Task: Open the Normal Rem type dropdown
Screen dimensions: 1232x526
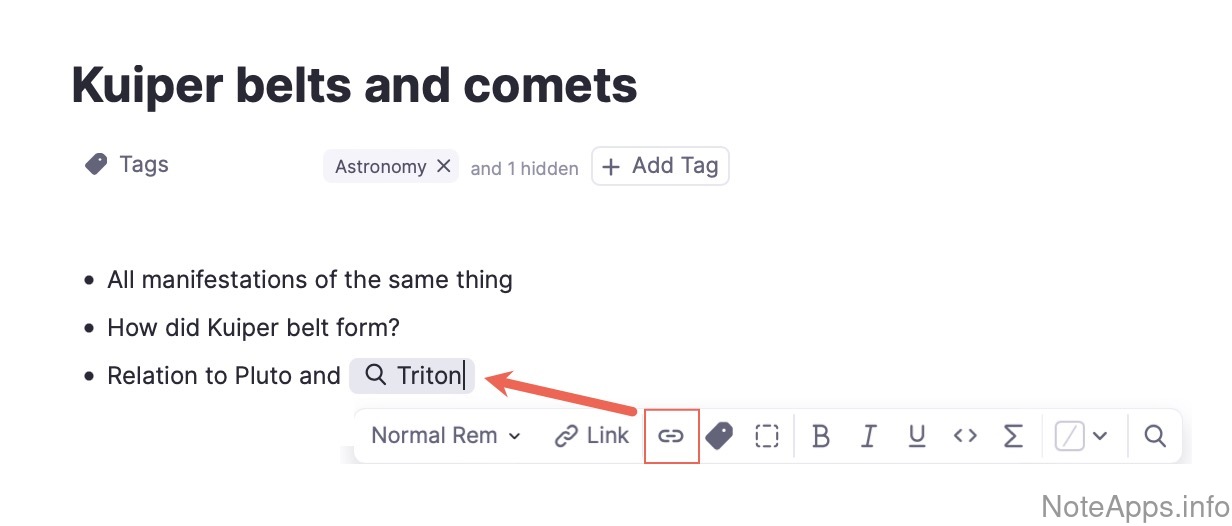Action: [x=446, y=436]
